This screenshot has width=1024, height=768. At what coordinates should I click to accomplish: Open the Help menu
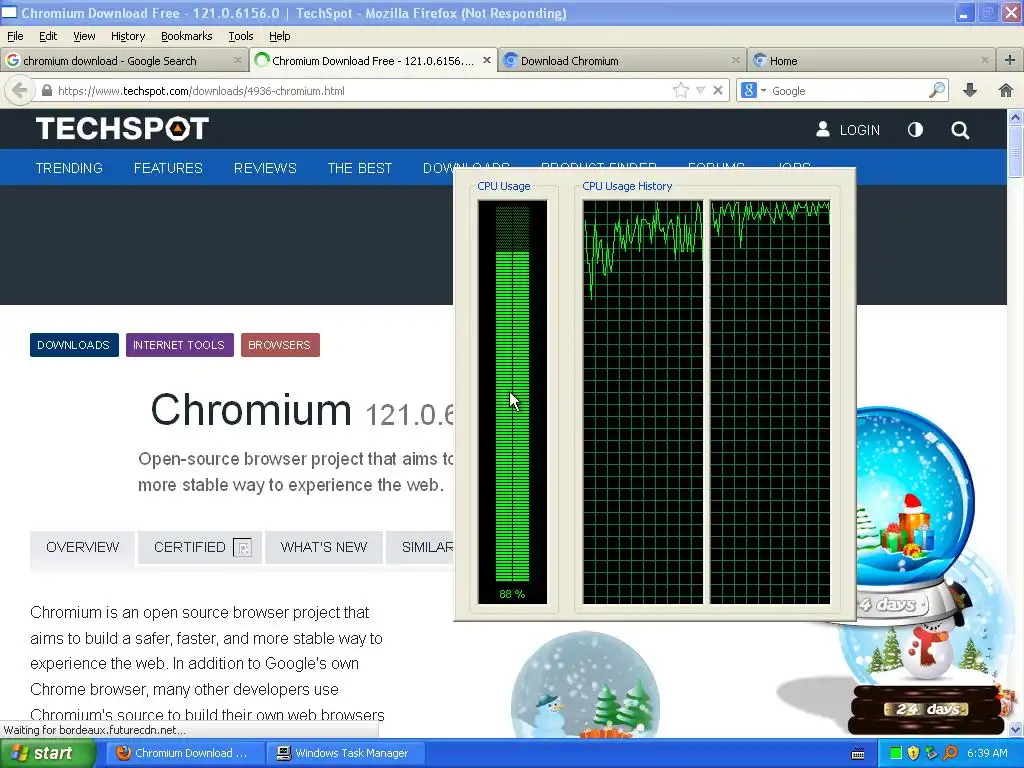tap(280, 37)
